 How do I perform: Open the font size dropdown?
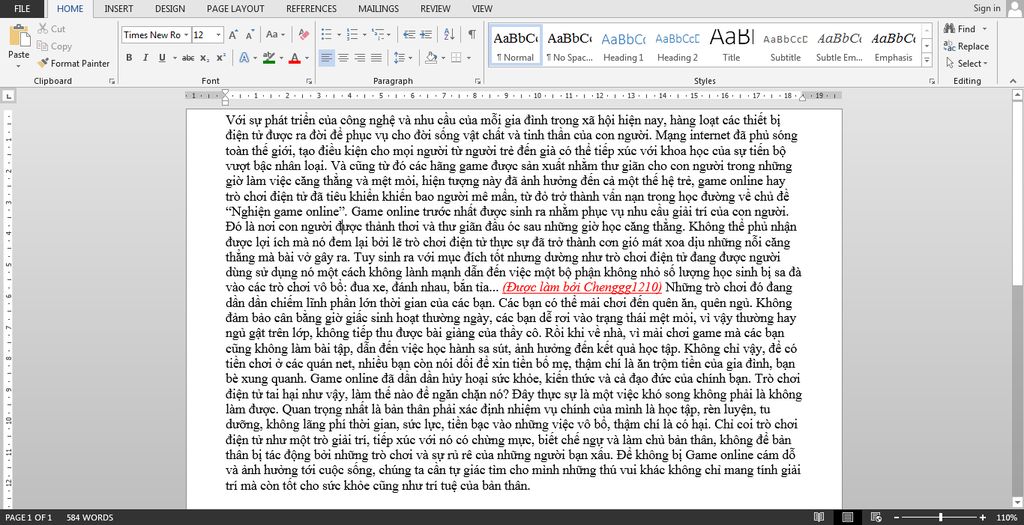pyautogui.click(x=219, y=35)
